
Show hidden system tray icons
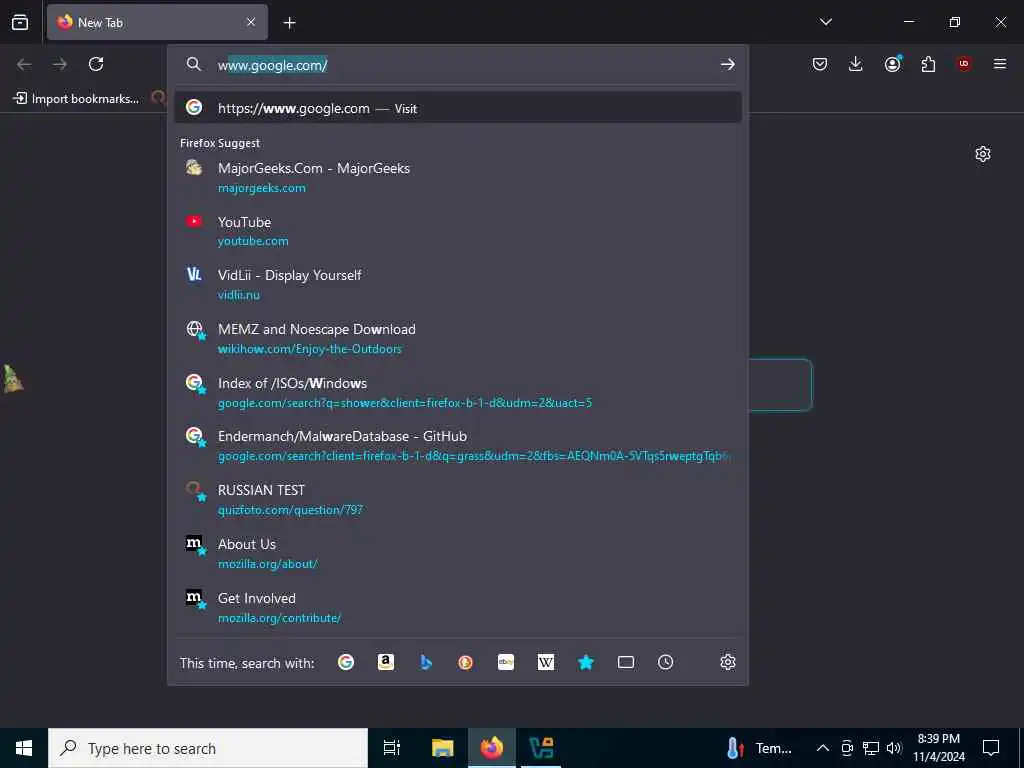(823, 748)
